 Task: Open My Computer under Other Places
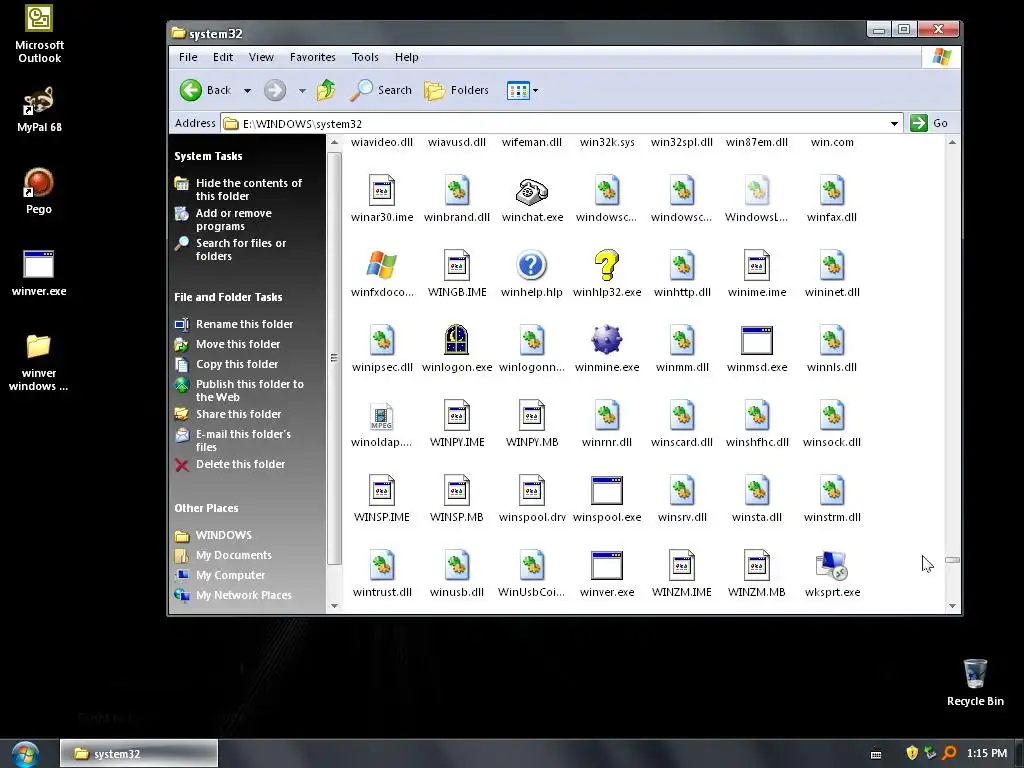(x=231, y=575)
